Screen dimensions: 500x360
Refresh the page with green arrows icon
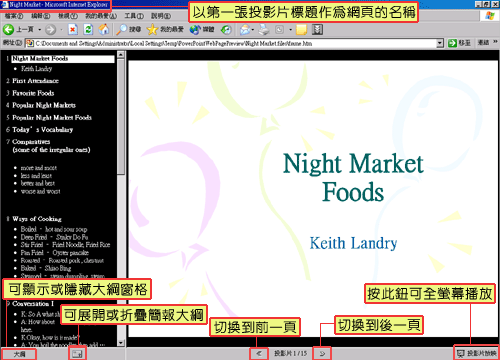click(88, 30)
